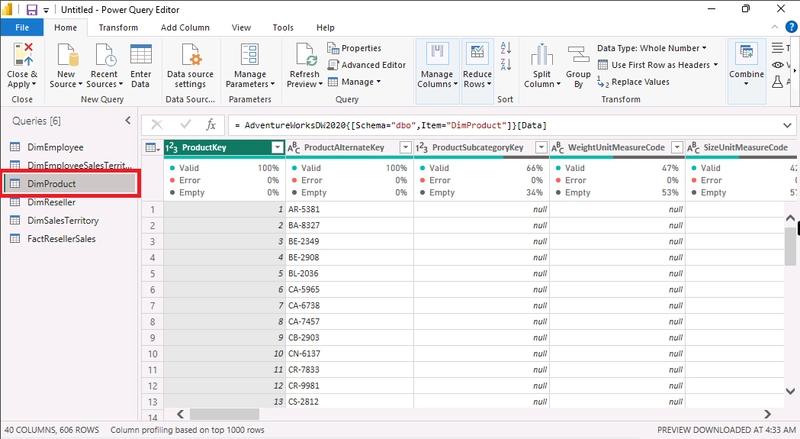Click the Manage Parameters icon

pyautogui.click(x=250, y=55)
